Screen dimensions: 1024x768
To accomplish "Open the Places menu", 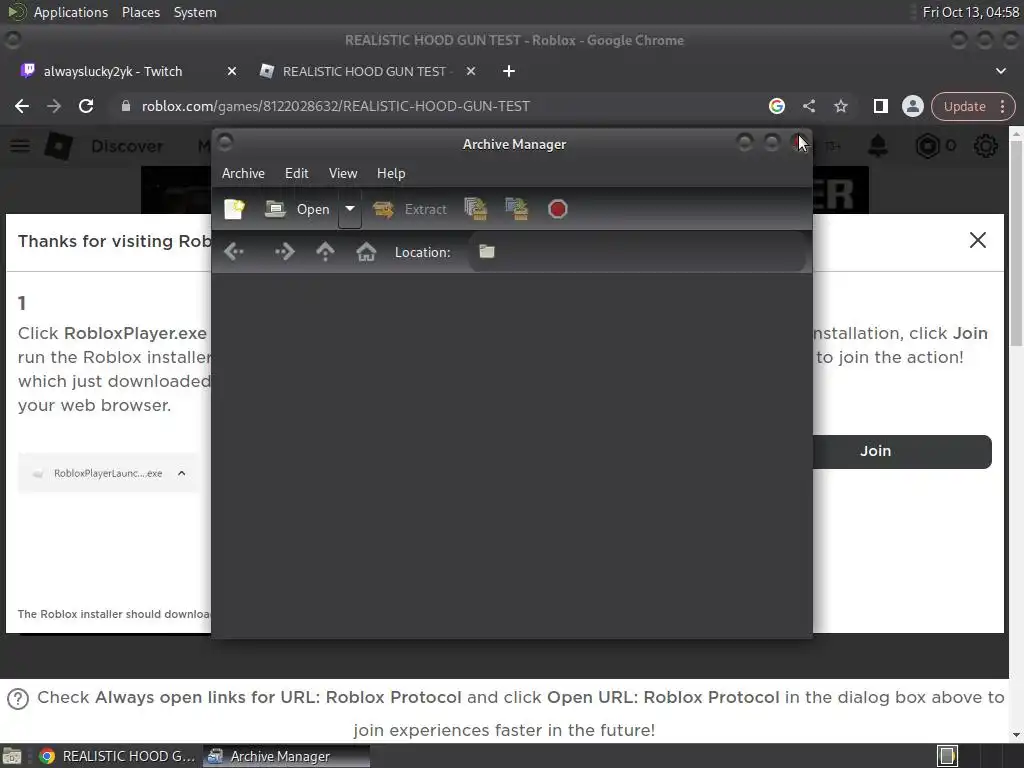I will 140,12.
